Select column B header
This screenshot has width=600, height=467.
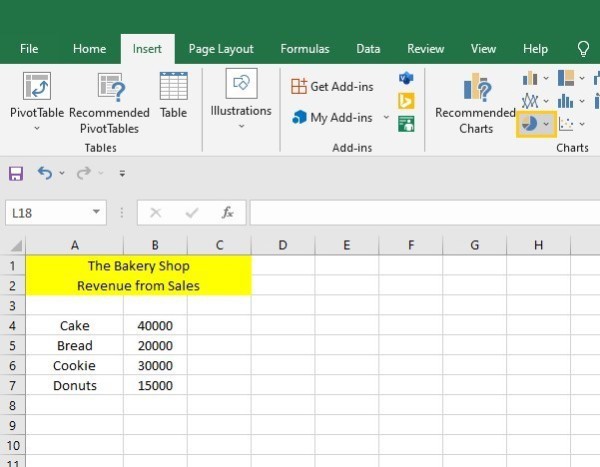pyautogui.click(x=155, y=245)
